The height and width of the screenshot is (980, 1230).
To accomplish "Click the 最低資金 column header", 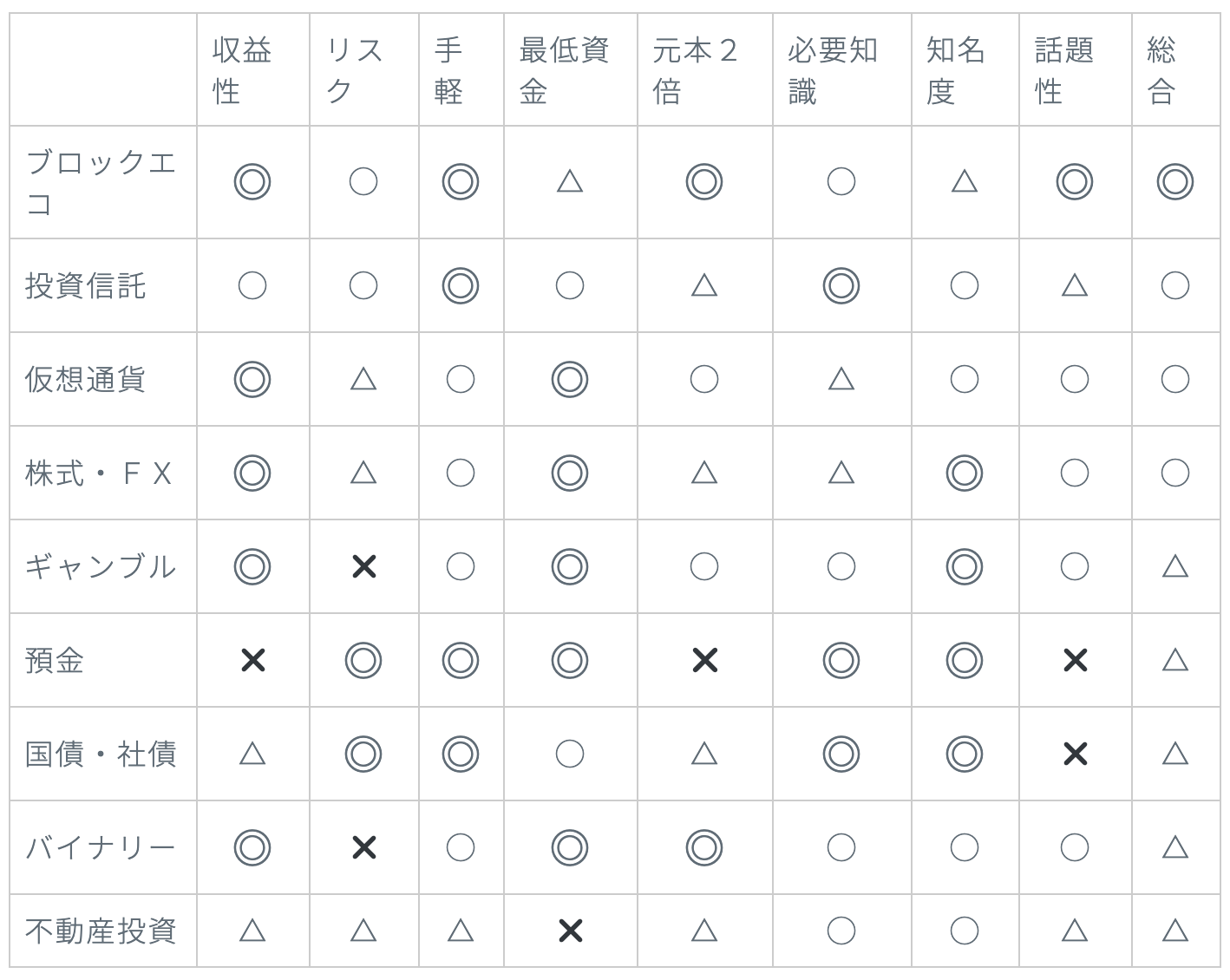I will (564, 70).
